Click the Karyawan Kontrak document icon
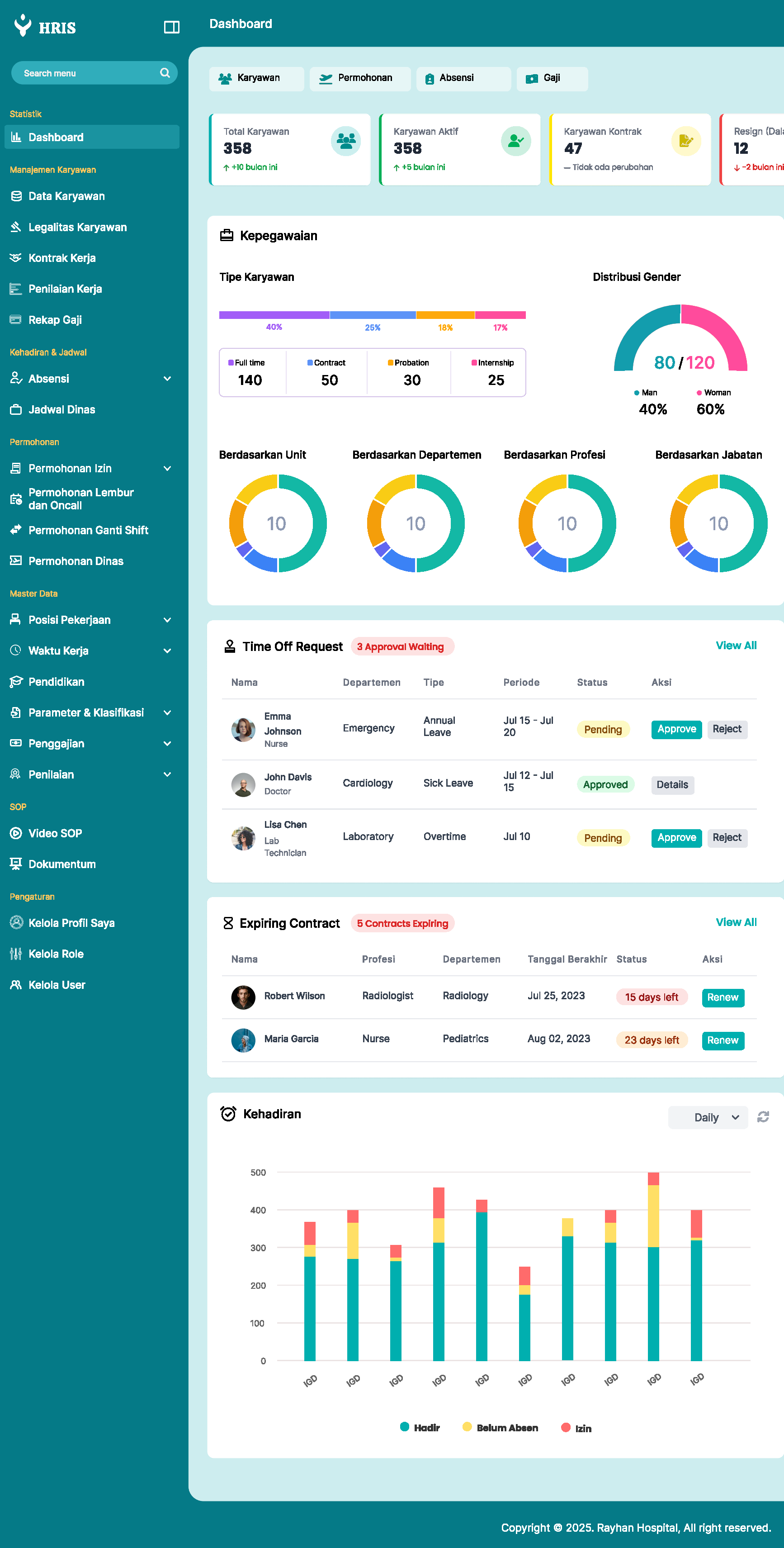The width and height of the screenshot is (784, 1548). 685,141
